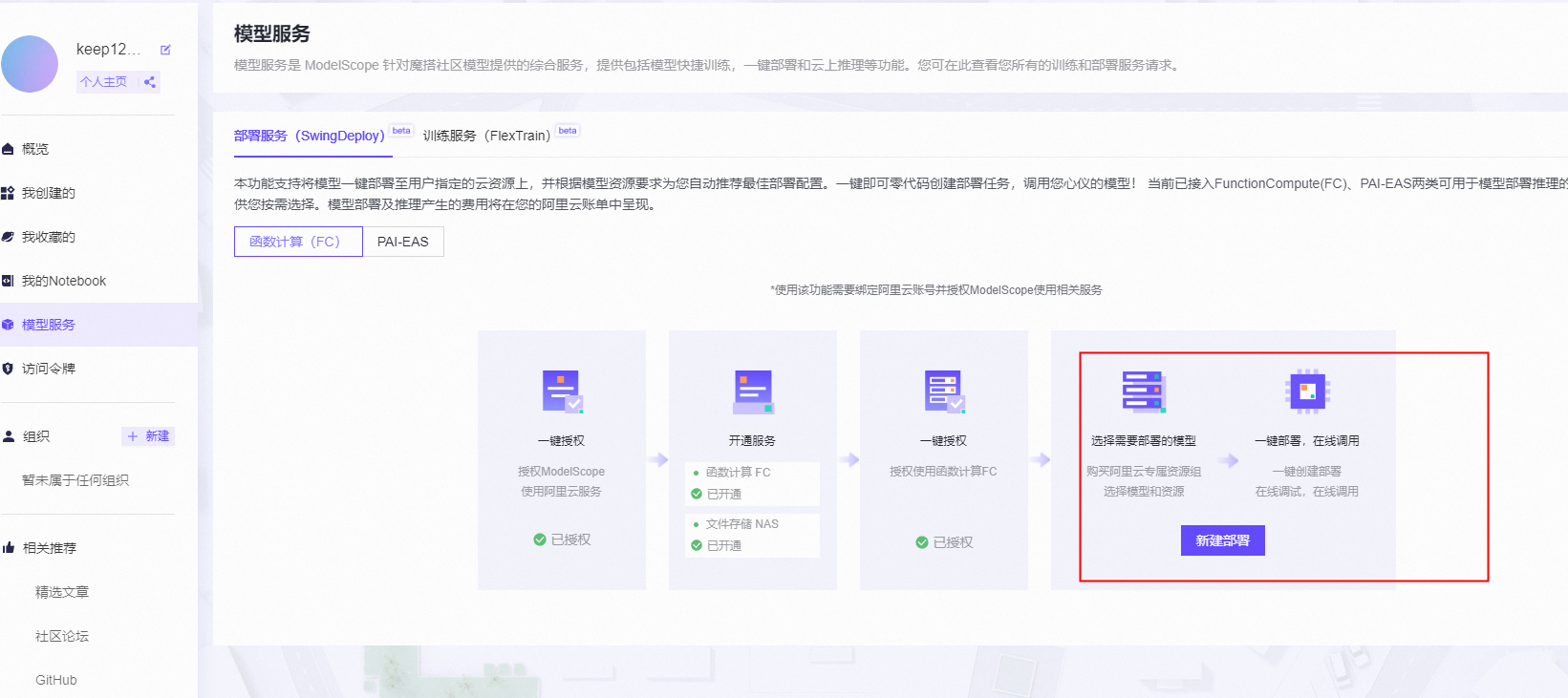The width and height of the screenshot is (1568, 698).
Task: Click green check under 授权使用函数计算FC
Action: pyautogui.click(x=922, y=542)
